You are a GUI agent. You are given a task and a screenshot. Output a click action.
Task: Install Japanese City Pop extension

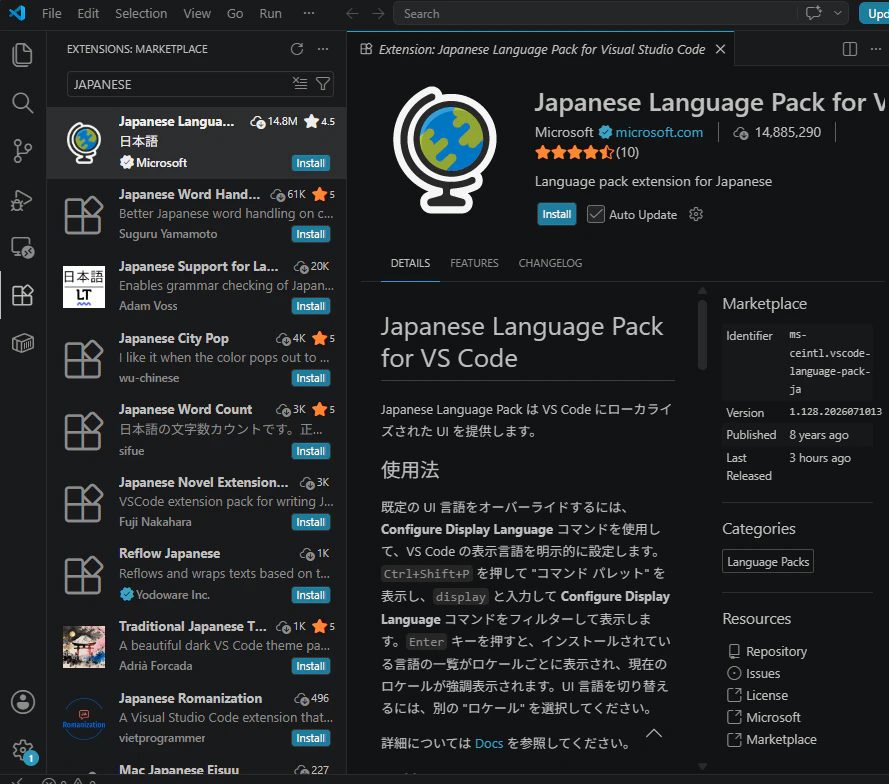click(x=311, y=378)
